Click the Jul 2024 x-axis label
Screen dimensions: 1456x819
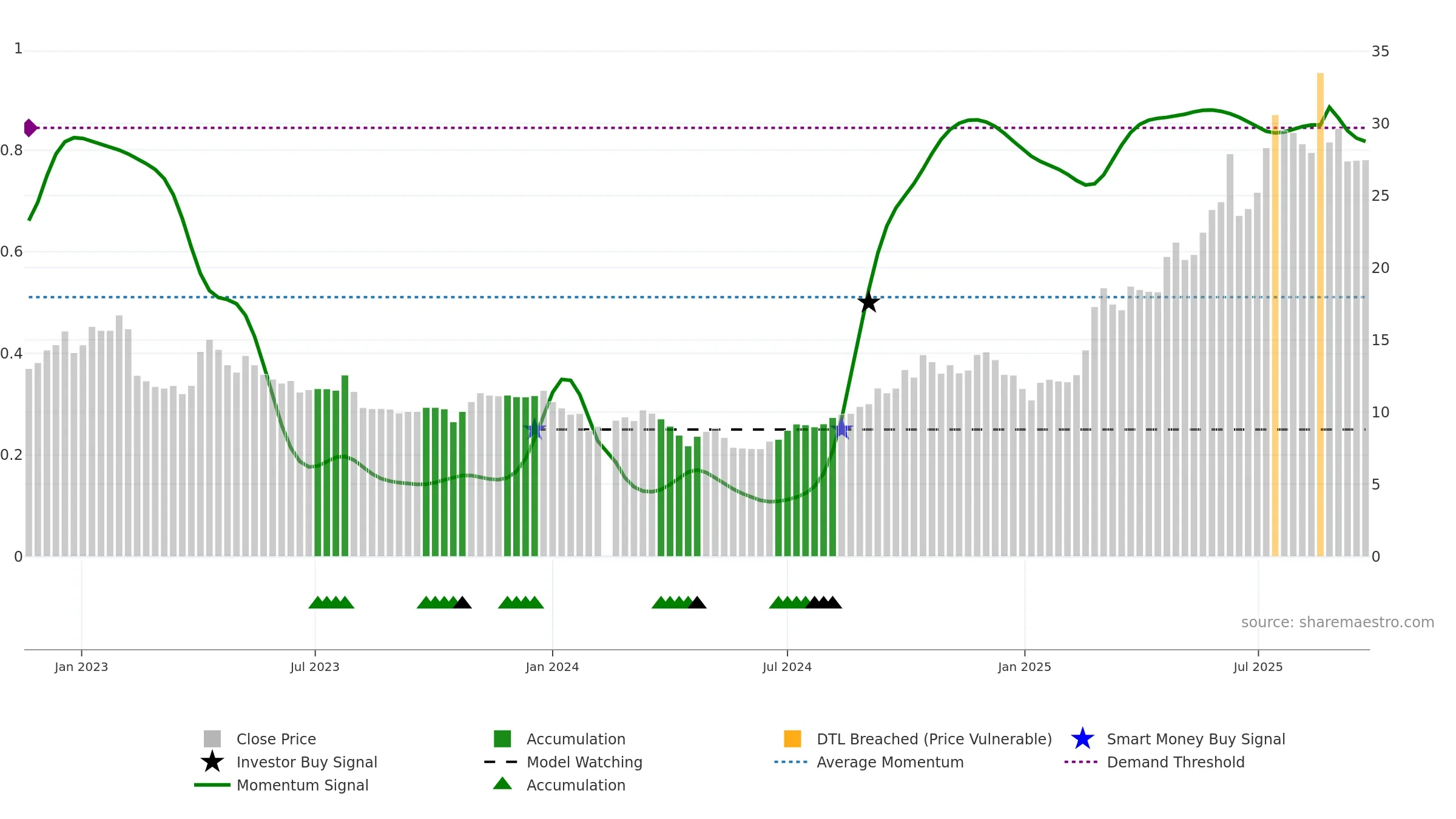[x=787, y=667]
